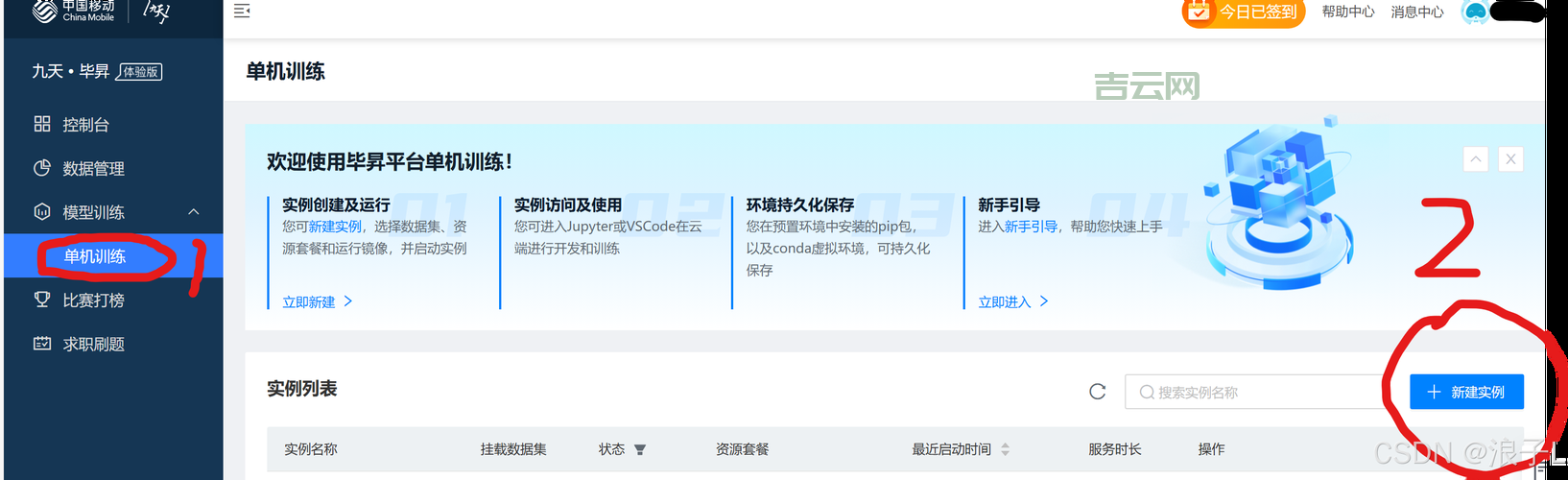
Task: Collapse the welcome banner with up arrow
Action: point(1476,159)
